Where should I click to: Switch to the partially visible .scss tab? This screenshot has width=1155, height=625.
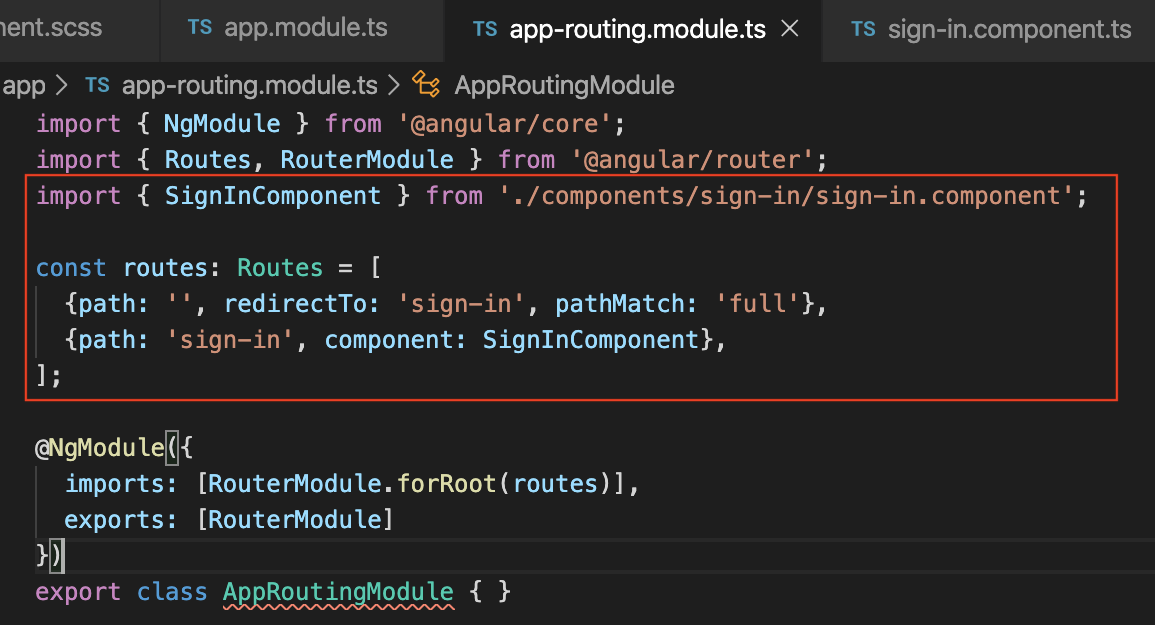tap(52, 28)
